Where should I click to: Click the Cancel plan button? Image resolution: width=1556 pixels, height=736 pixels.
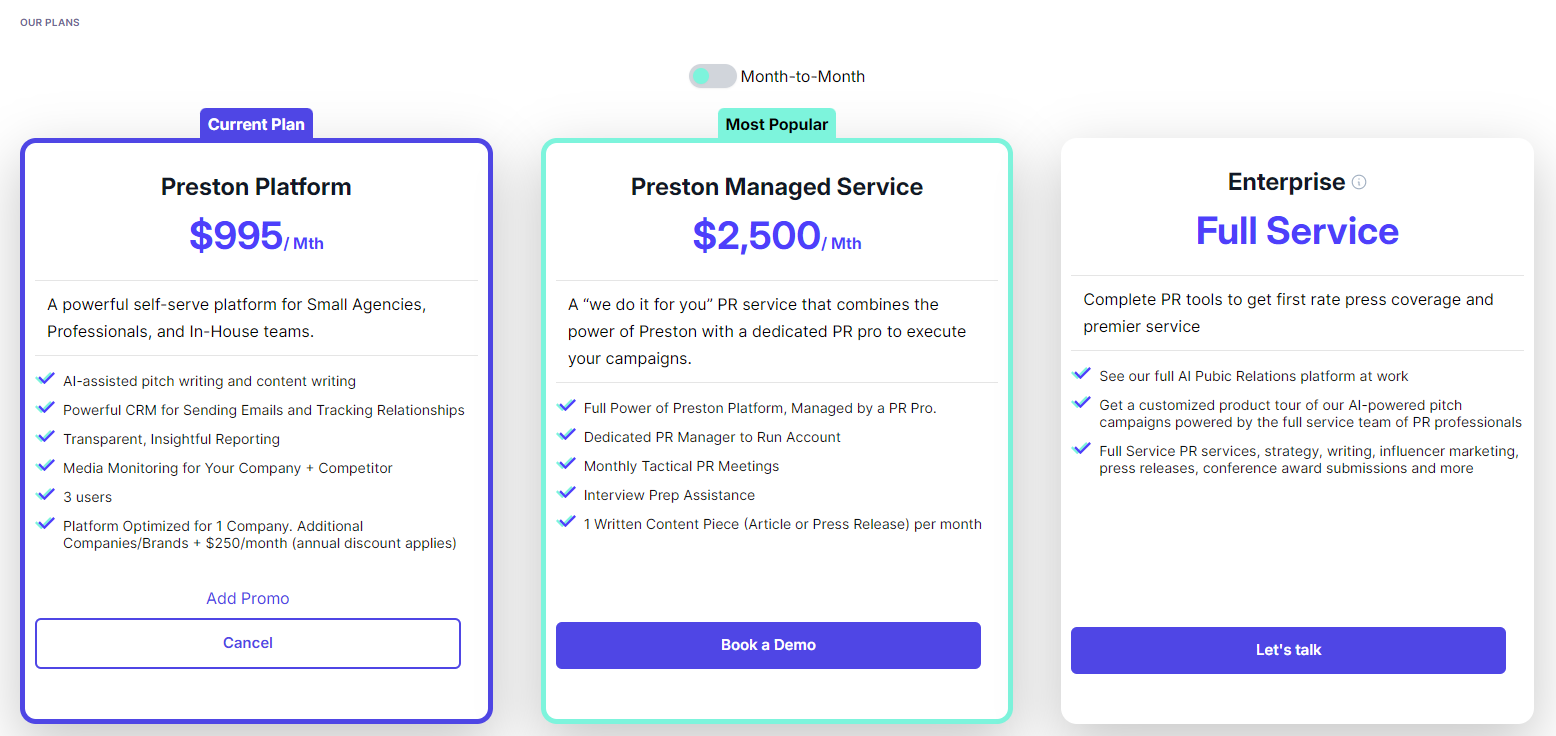point(248,643)
